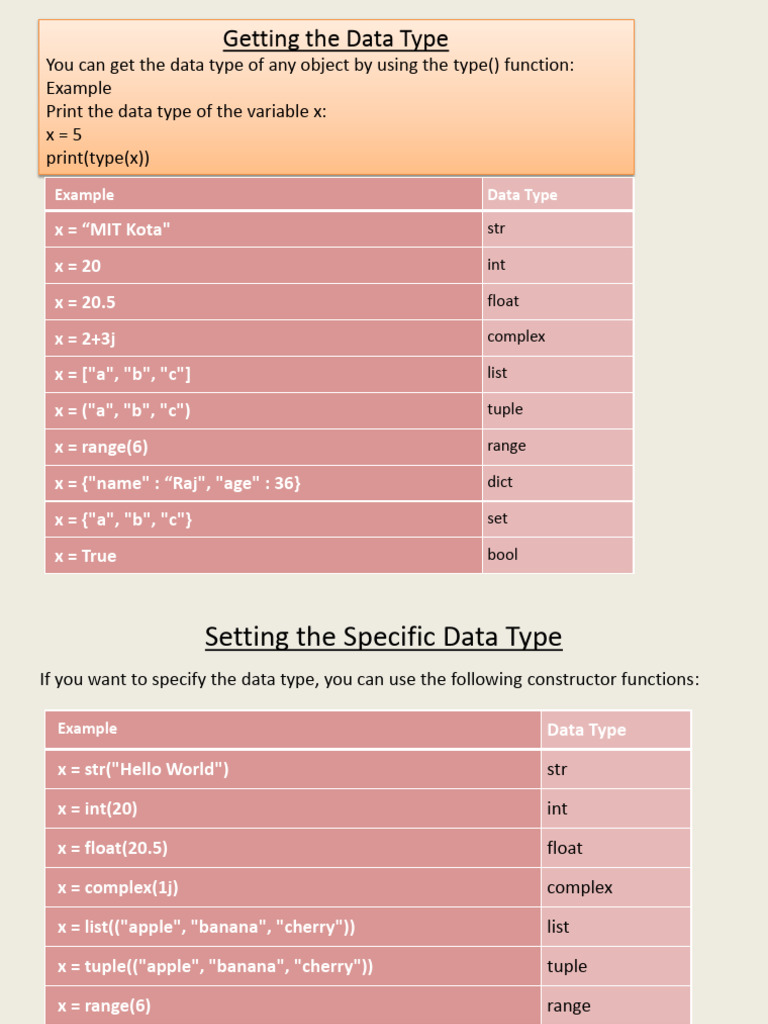Image resolution: width=768 pixels, height=1024 pixels.
Task: Click the tuple data type cell in first table
Action: 558,410
